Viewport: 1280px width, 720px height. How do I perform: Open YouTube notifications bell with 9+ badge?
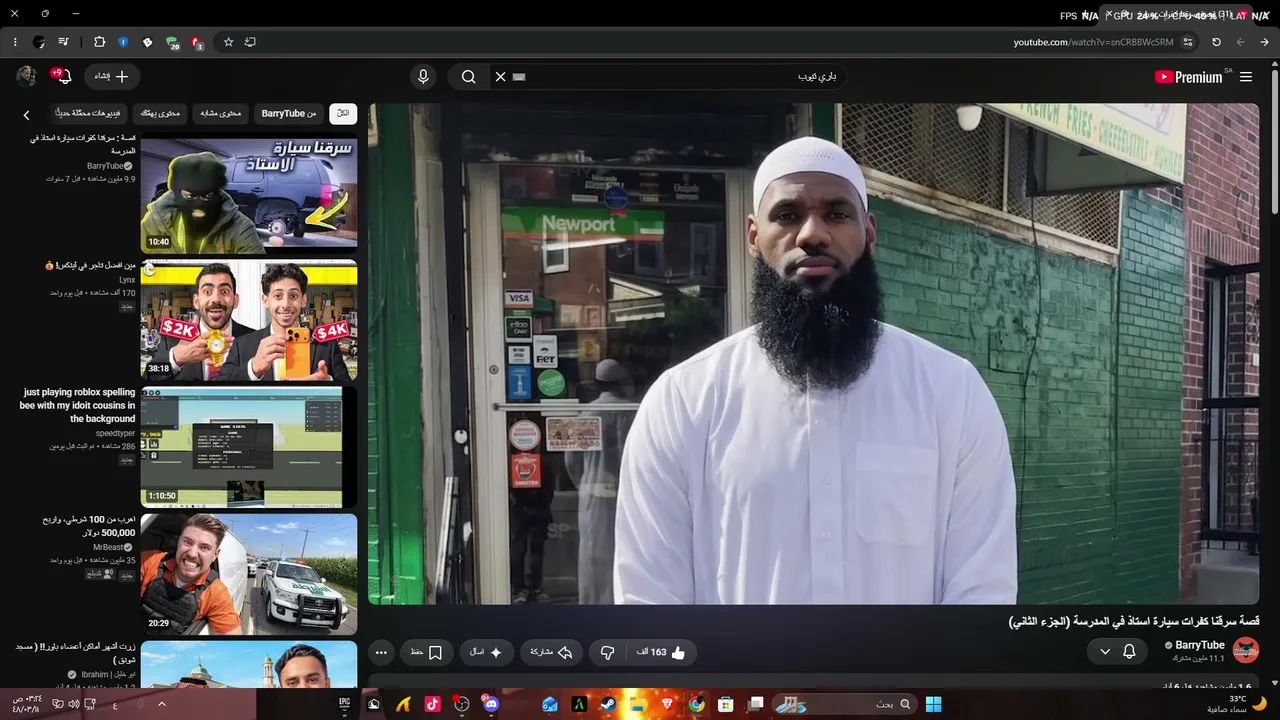(62, 76)
